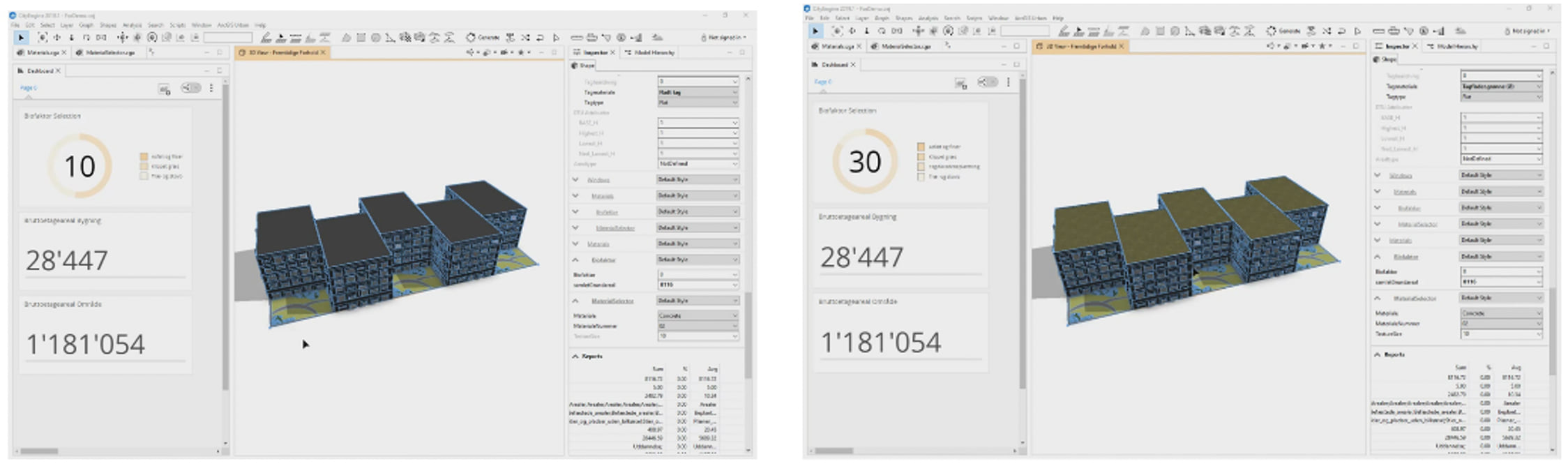This screenshot has height=473, width=1568.
Task: Open dashboard three-dot options menu in left window
Action: tap(211, 88)
